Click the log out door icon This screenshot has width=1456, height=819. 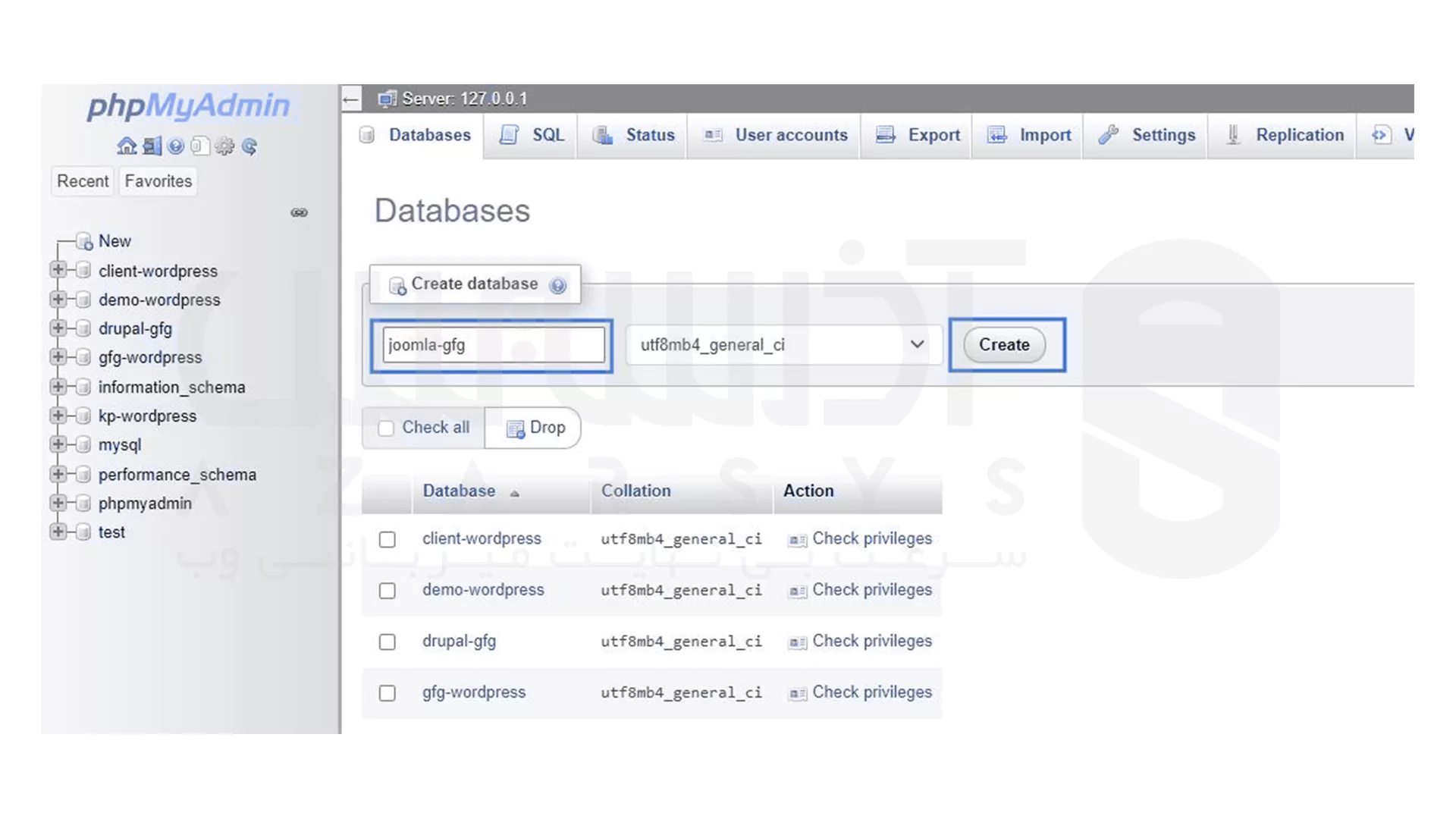pyautogui.click(x=152, y=146)
